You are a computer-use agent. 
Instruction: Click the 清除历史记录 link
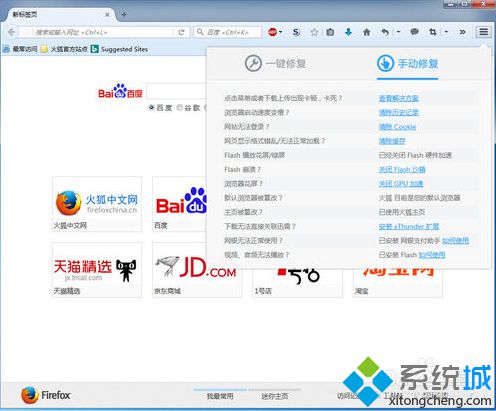[x=399, y=112]
